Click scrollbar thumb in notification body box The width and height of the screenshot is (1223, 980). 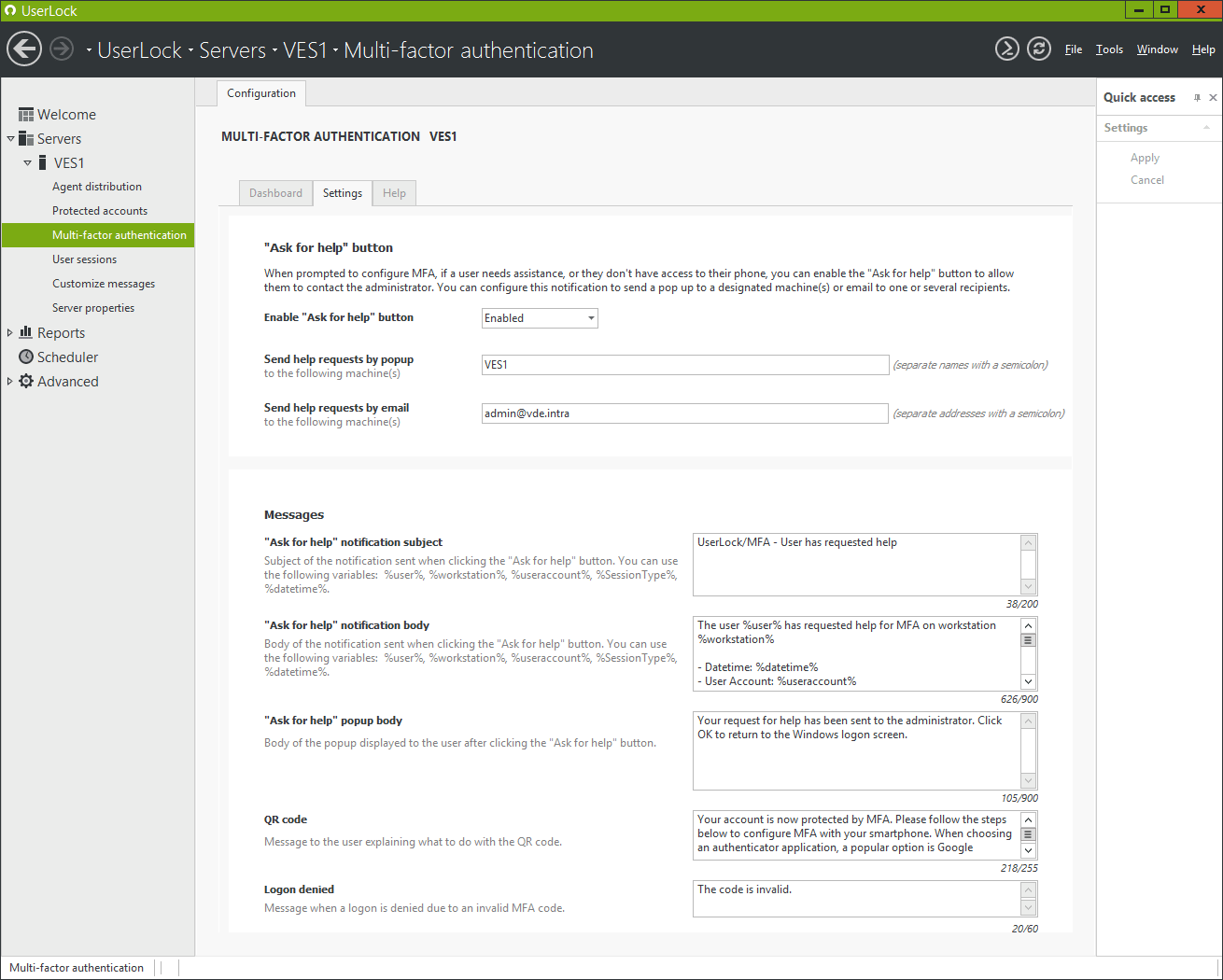(1028, 640)
